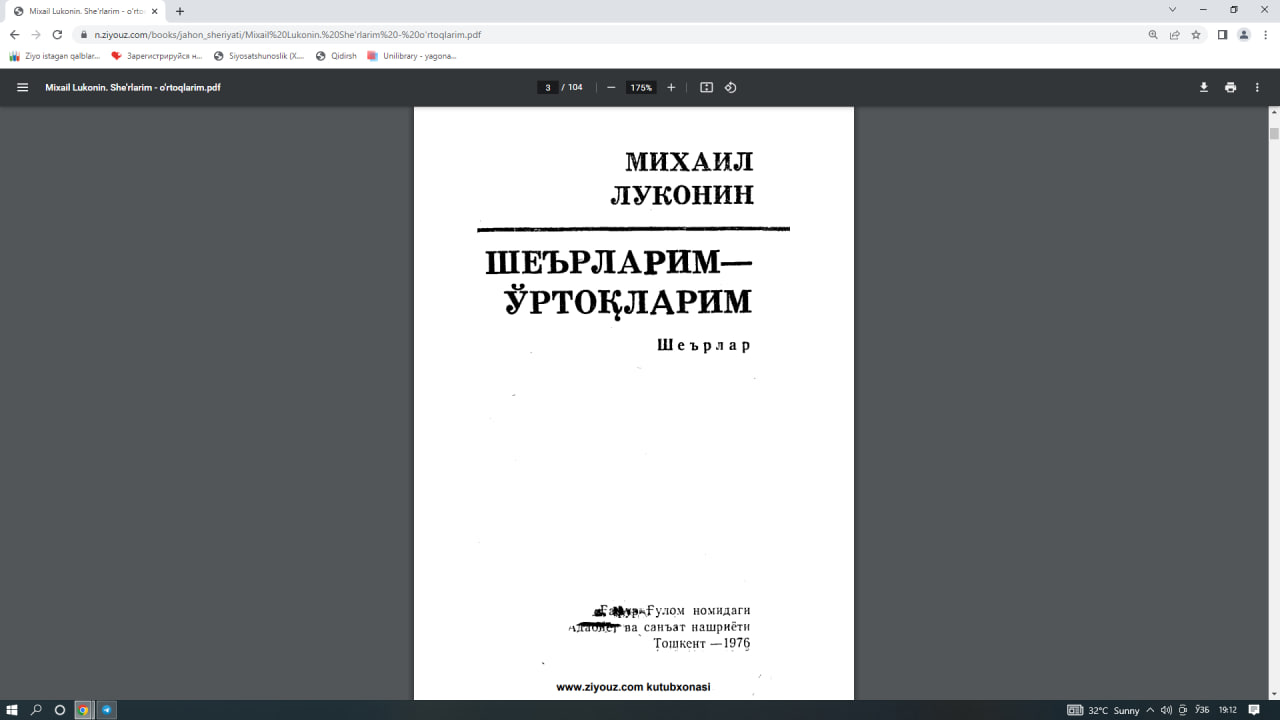Rotate the PDF page
This screenshot has height=720, width=1280.
[x=730, y=87]
